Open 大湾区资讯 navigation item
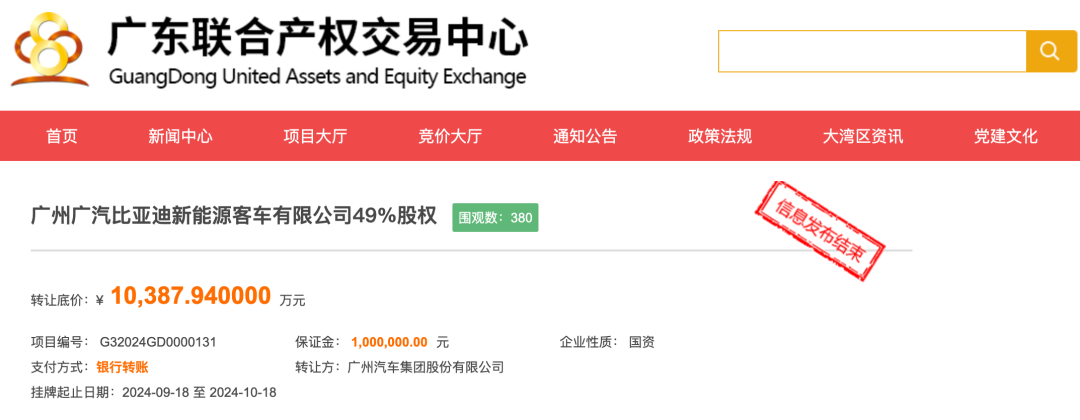1080x420 pixels. 863,136
